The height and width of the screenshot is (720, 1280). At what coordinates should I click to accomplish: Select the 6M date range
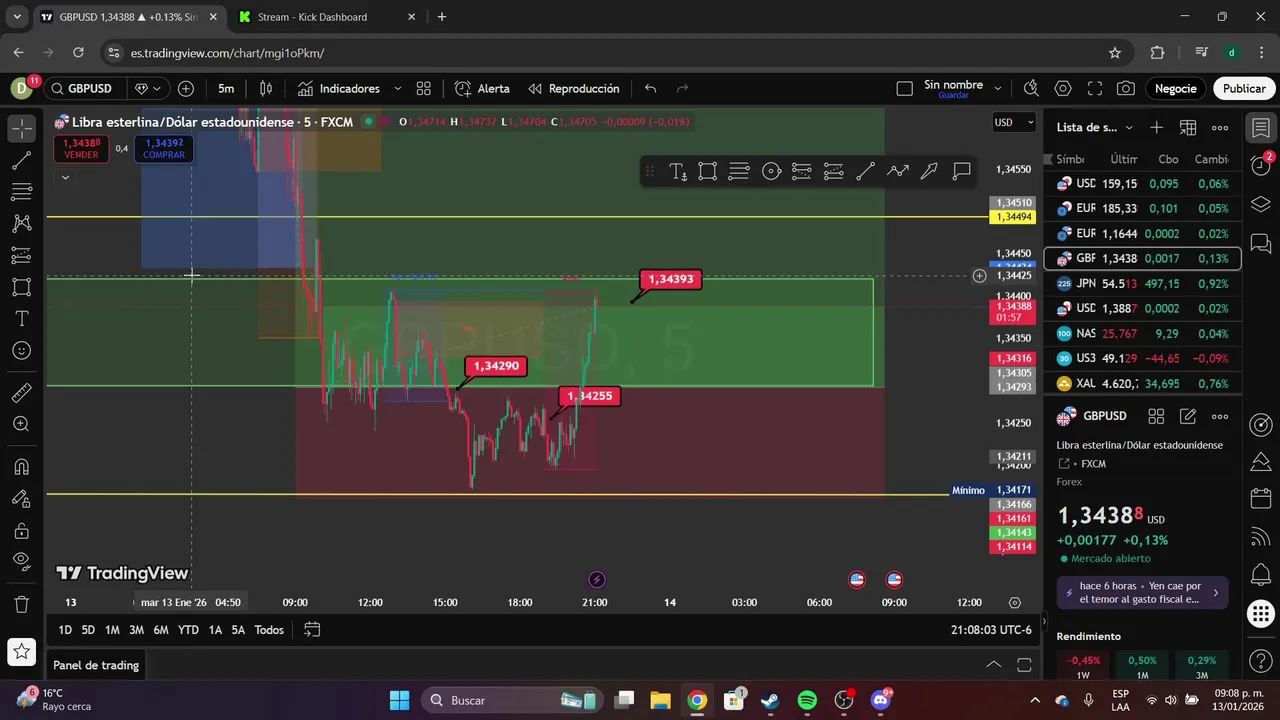tap(160, 630)
